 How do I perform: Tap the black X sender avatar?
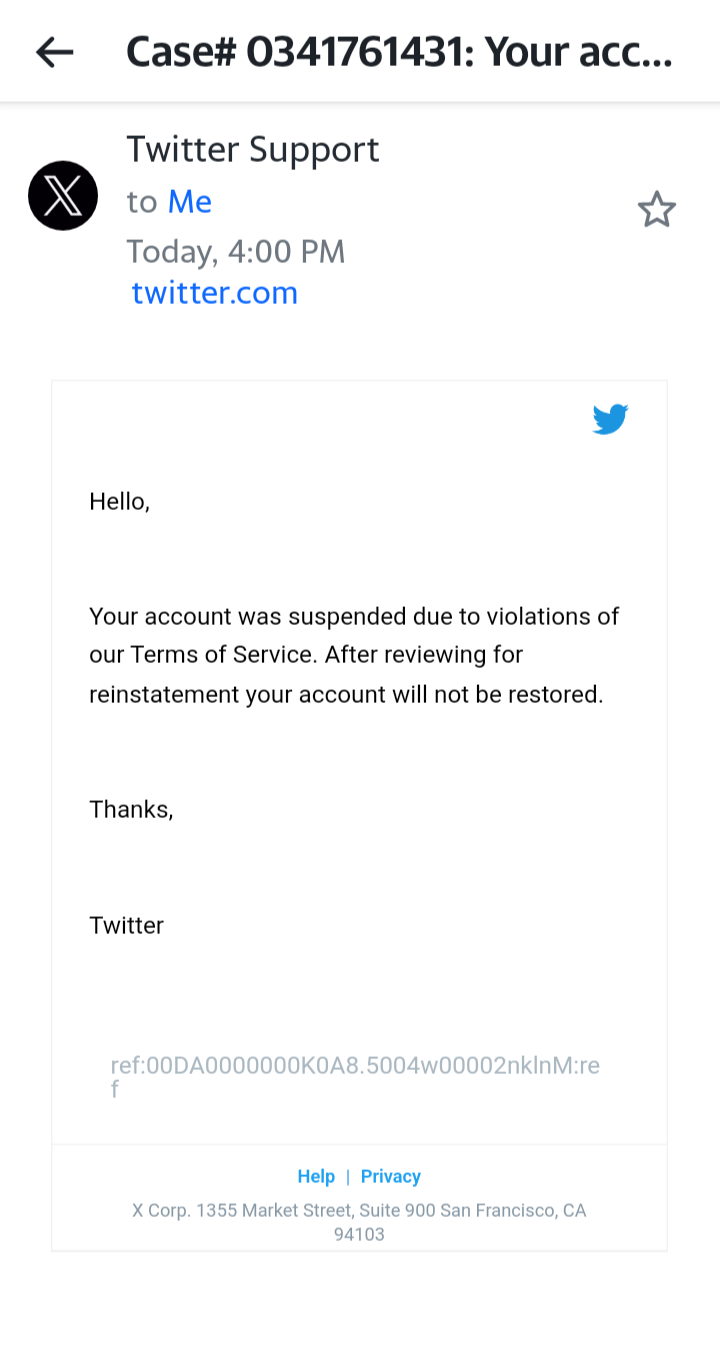pos(63,196)
